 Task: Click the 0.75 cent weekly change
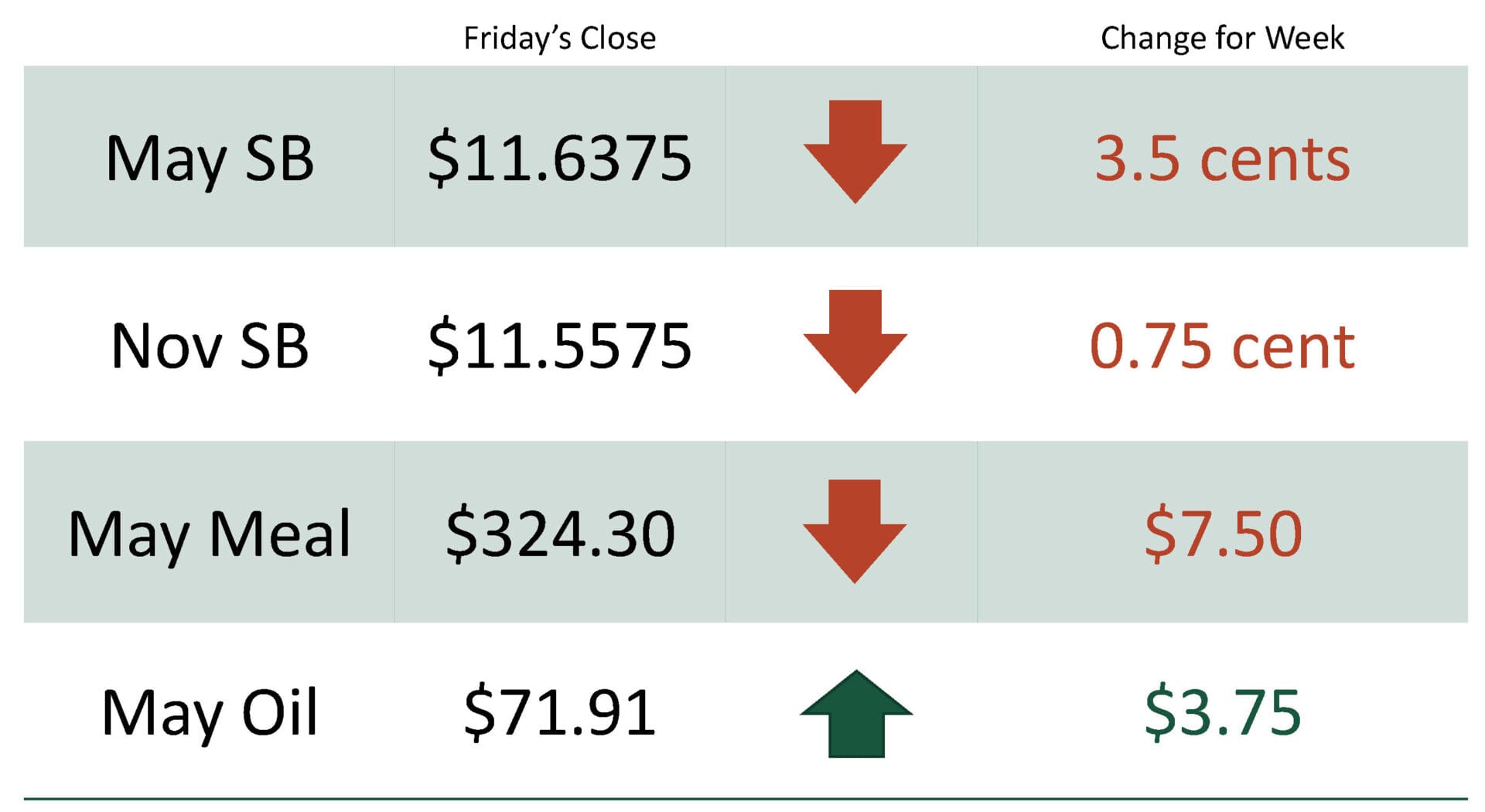(x=1222, y=346)
